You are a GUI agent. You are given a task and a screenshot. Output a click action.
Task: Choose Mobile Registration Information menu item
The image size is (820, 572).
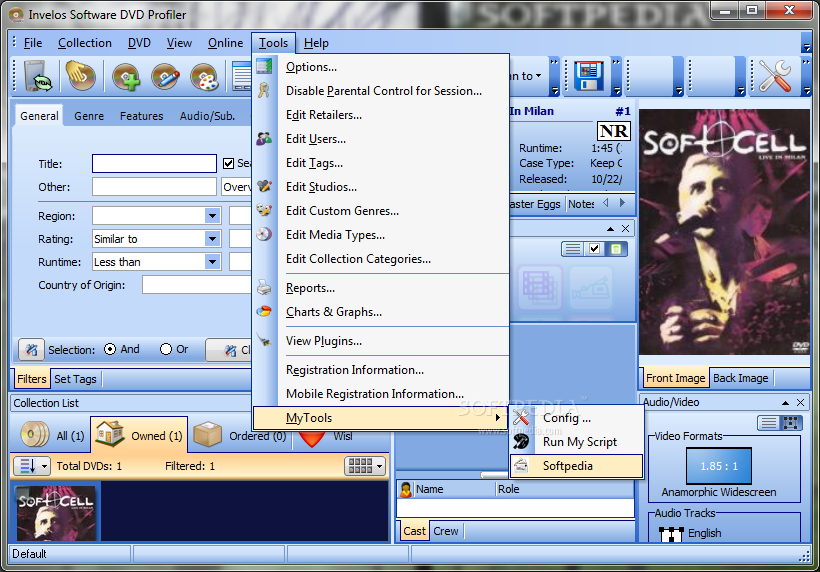click(374, 393)
